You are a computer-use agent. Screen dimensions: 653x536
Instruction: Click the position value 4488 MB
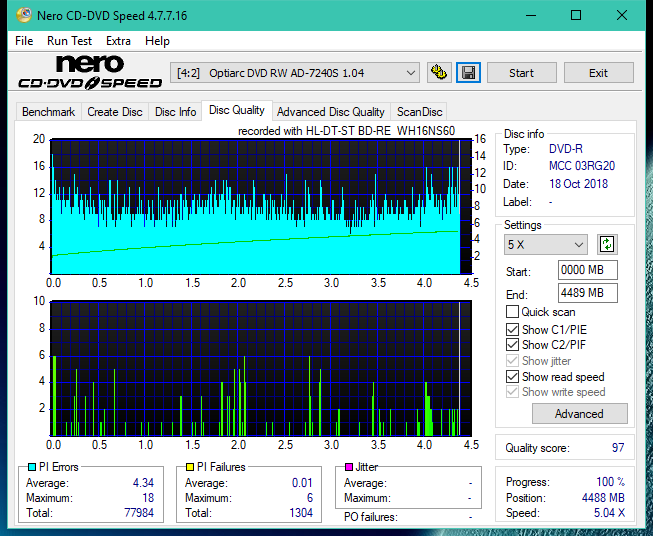(603, 498)
